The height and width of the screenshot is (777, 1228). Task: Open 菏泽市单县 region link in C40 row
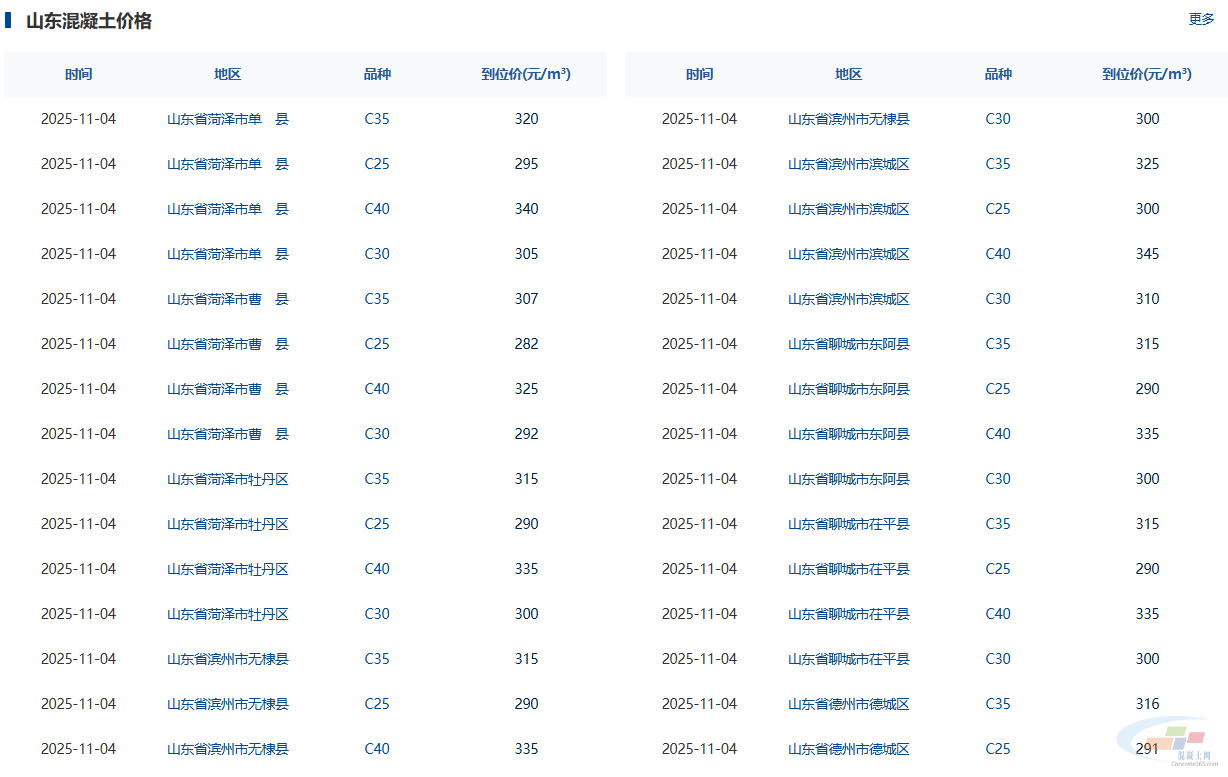click(227, 209)
